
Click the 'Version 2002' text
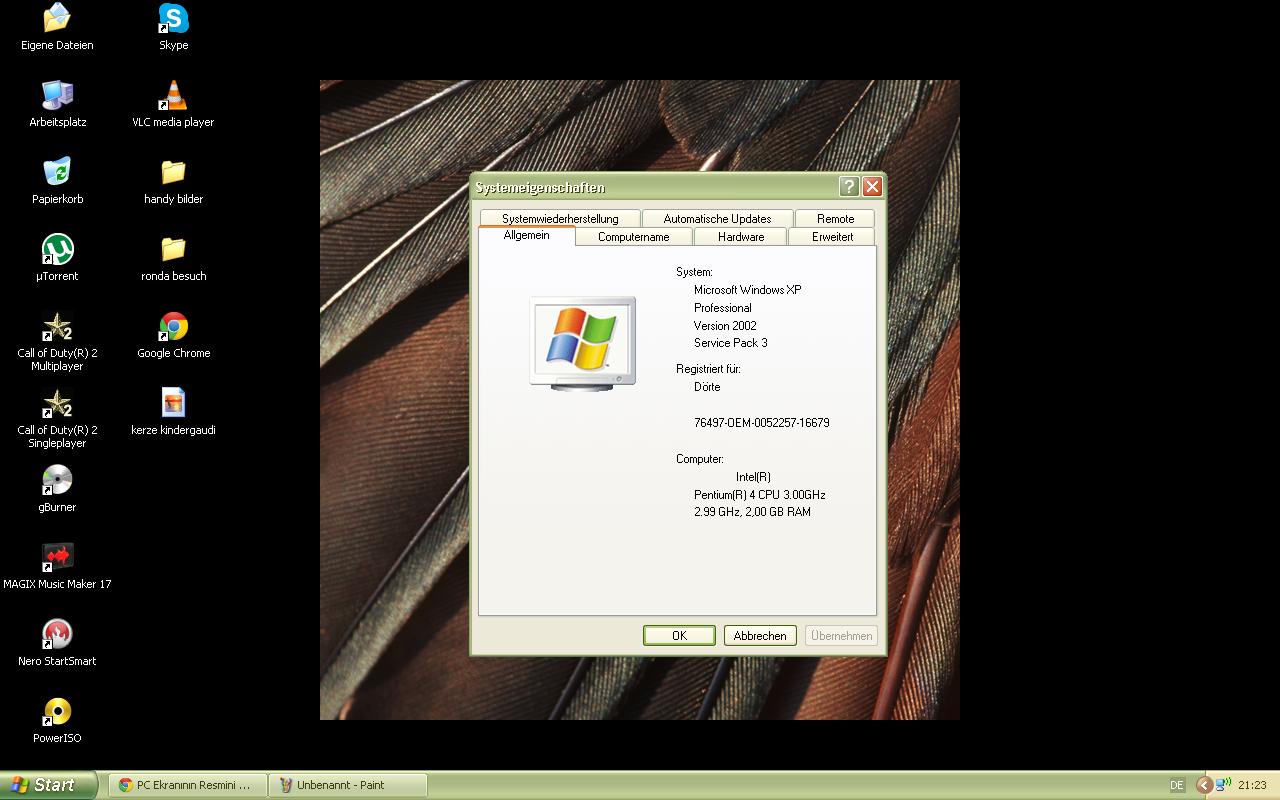tap(725, 326)
